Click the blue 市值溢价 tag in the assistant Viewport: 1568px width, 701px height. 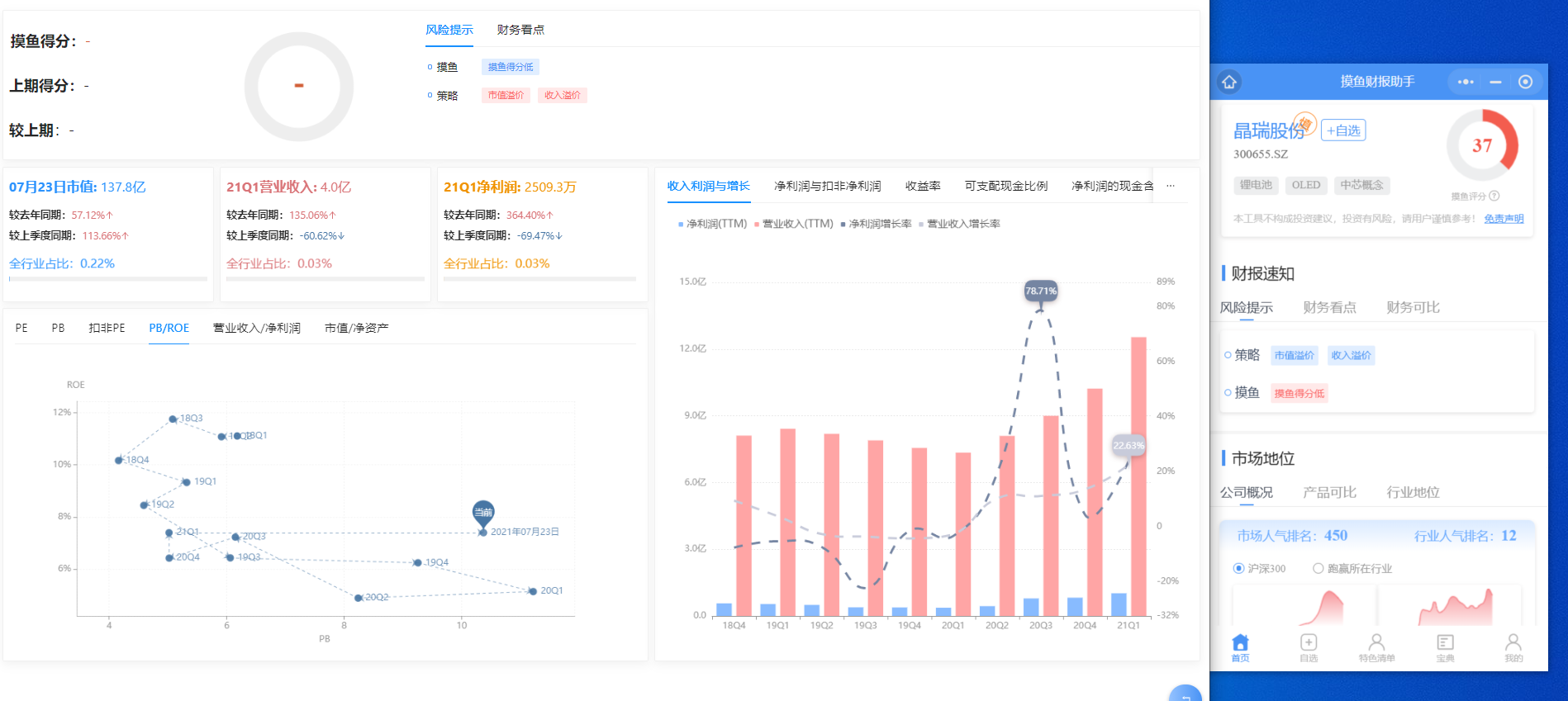(x=1294, y=355)
